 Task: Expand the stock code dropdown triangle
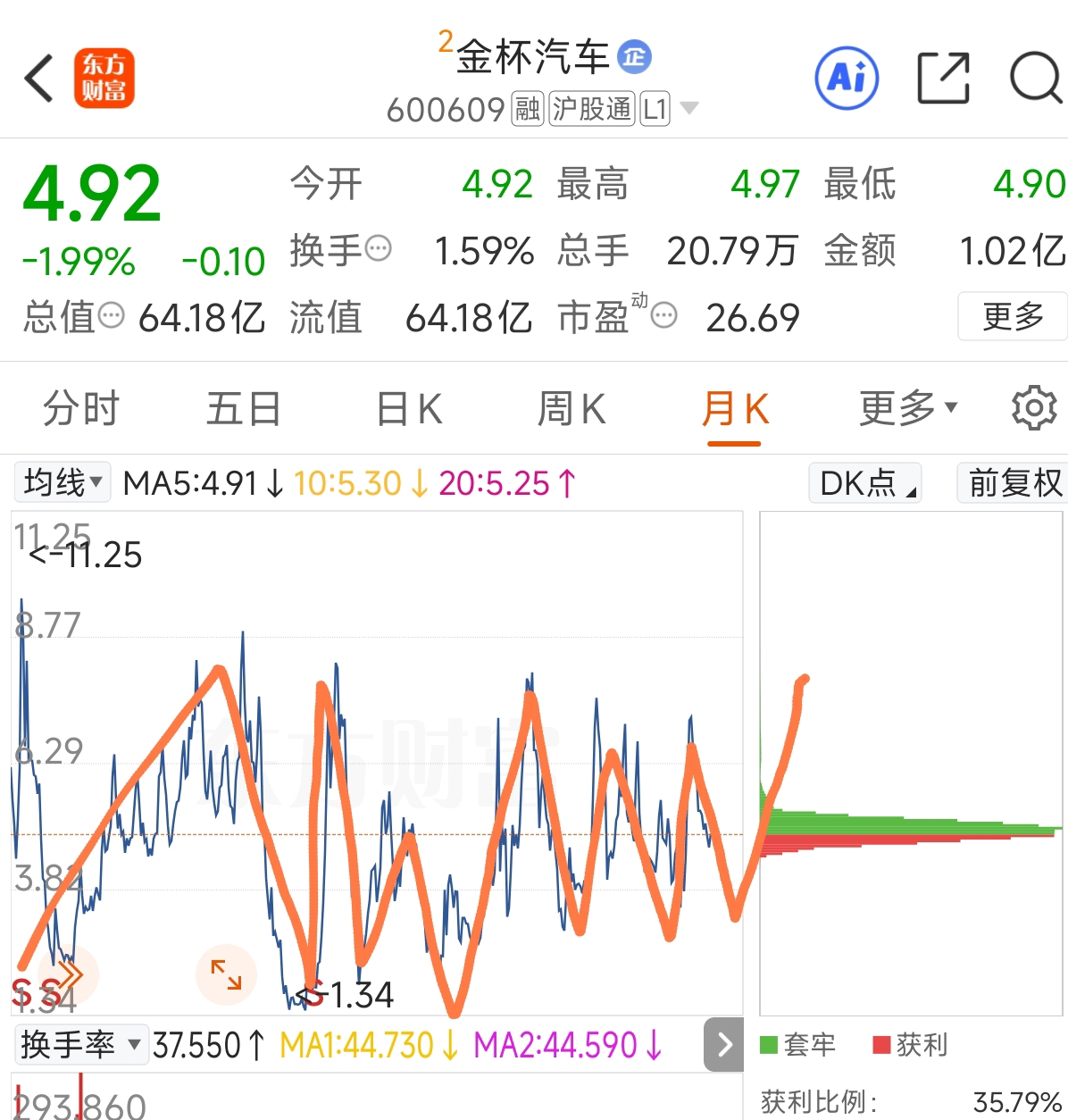tap(688, 109)
